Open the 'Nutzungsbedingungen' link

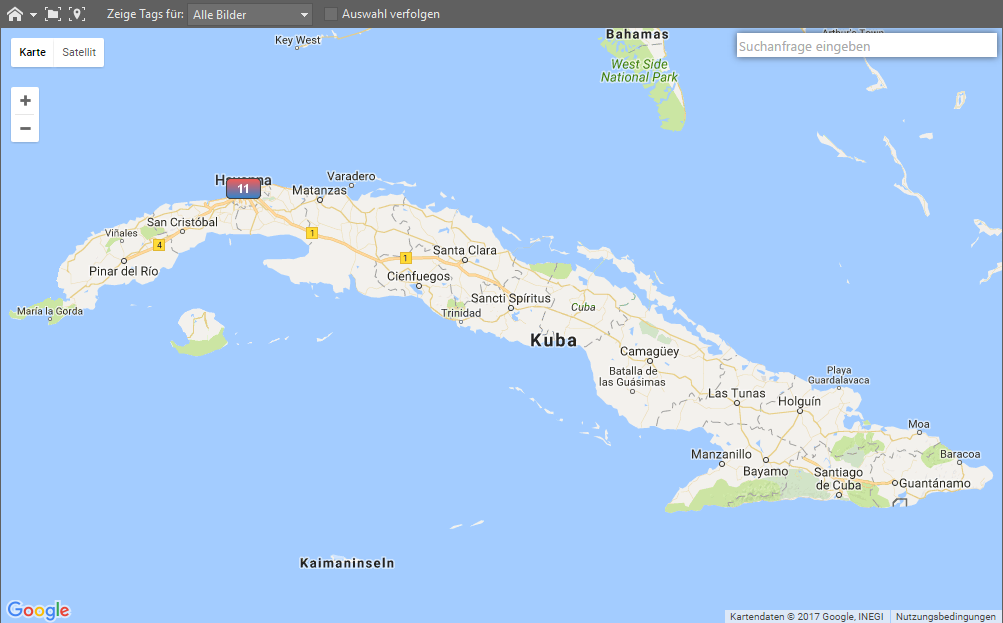pos(945,617)
